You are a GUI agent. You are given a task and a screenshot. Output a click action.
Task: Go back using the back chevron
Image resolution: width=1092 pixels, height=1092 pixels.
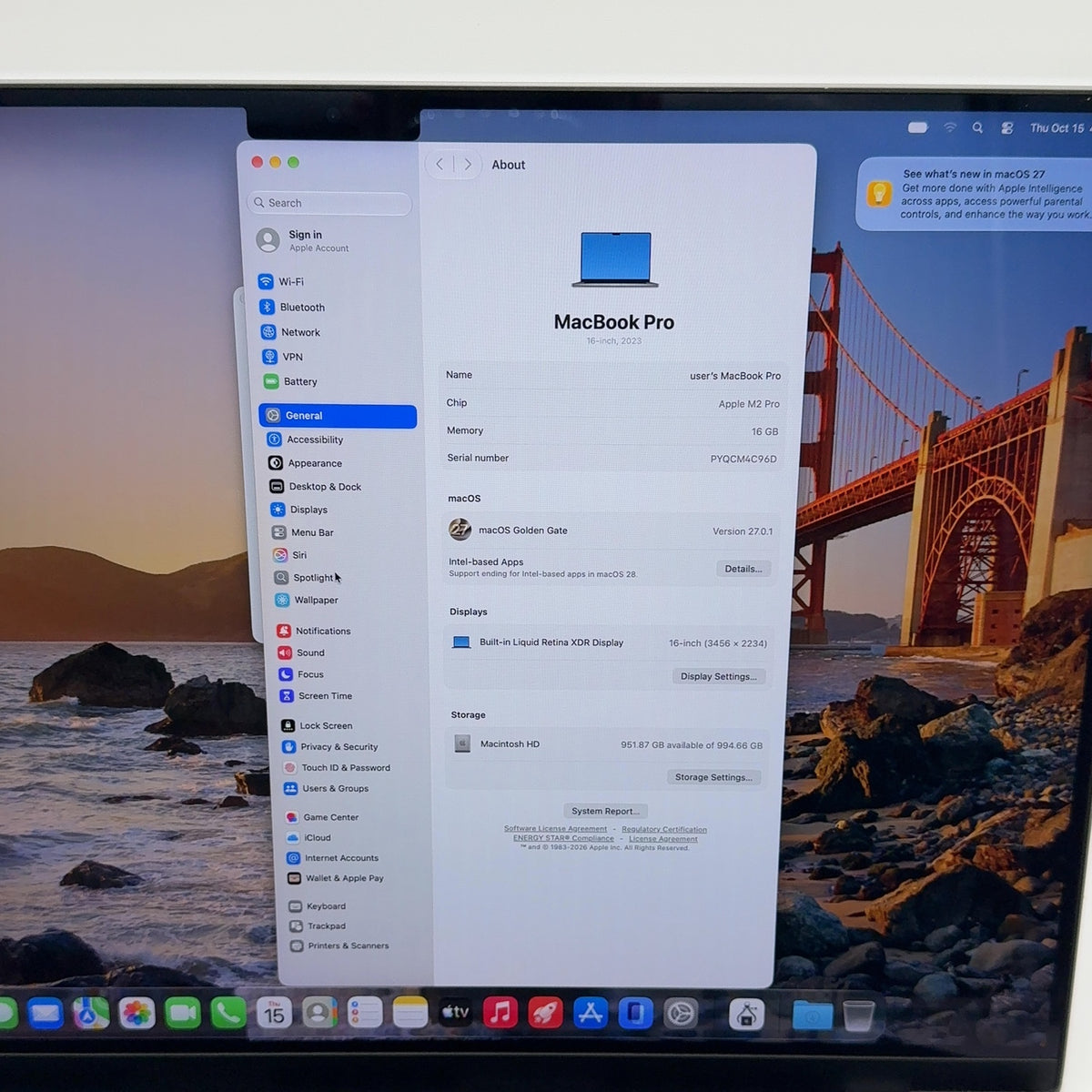point(440,164)
